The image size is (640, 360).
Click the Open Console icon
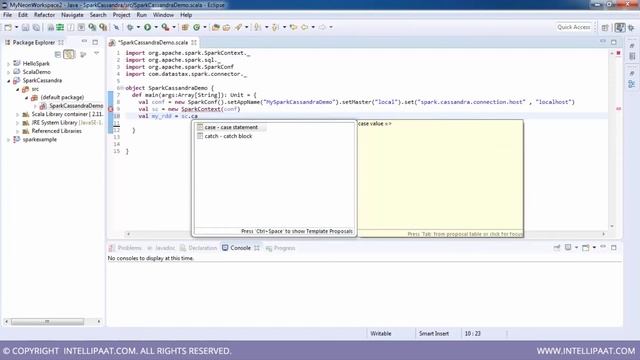[x=586, y=248]
